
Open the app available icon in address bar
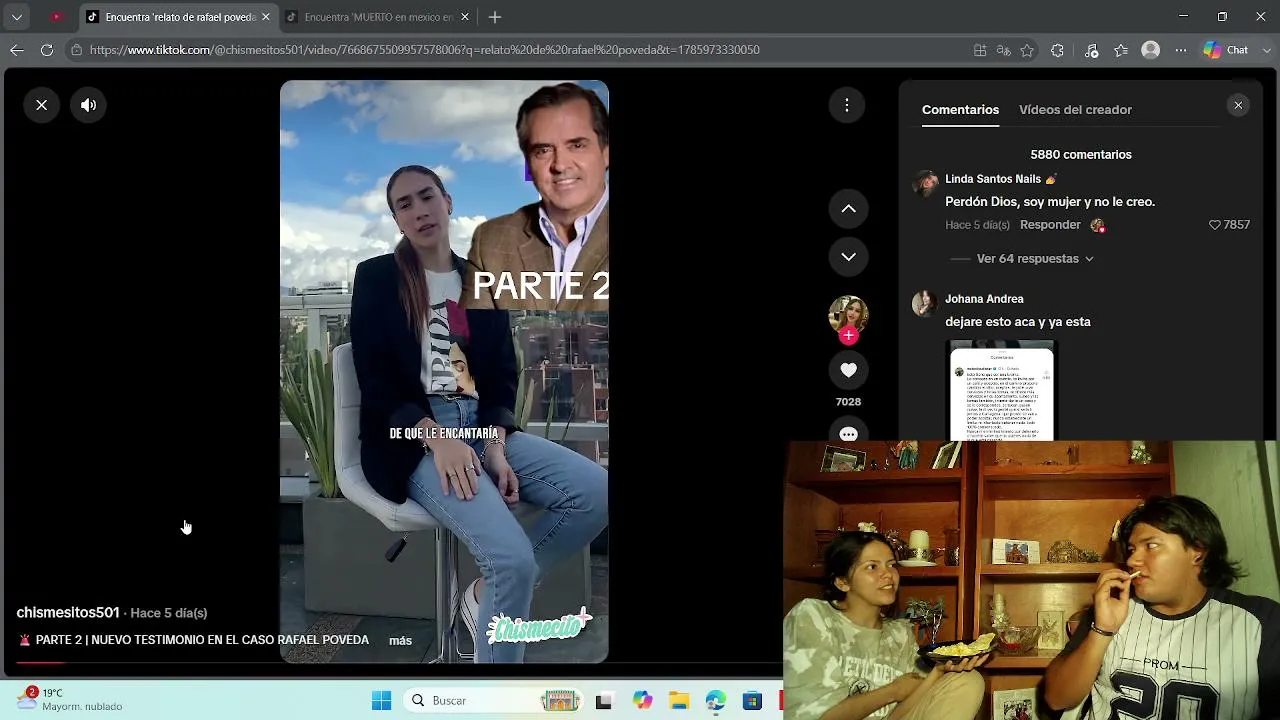point(980,50)
